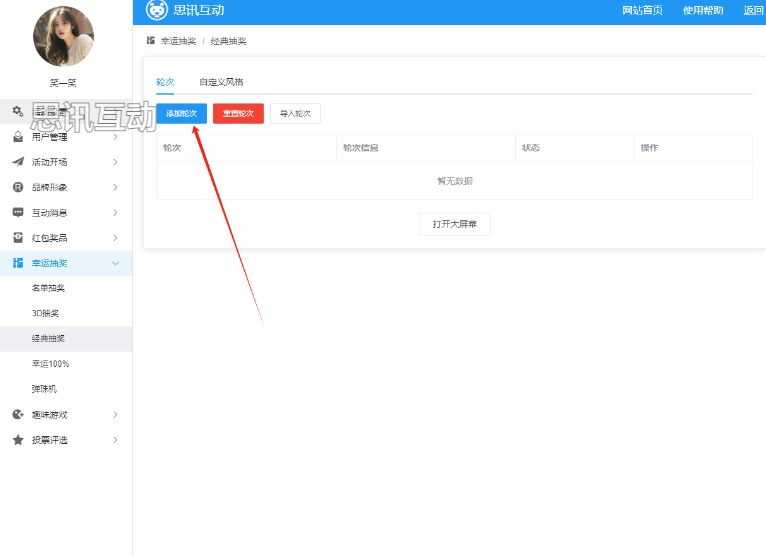Click the 幸运抽奖 menu icon

(x=18, y=263)
